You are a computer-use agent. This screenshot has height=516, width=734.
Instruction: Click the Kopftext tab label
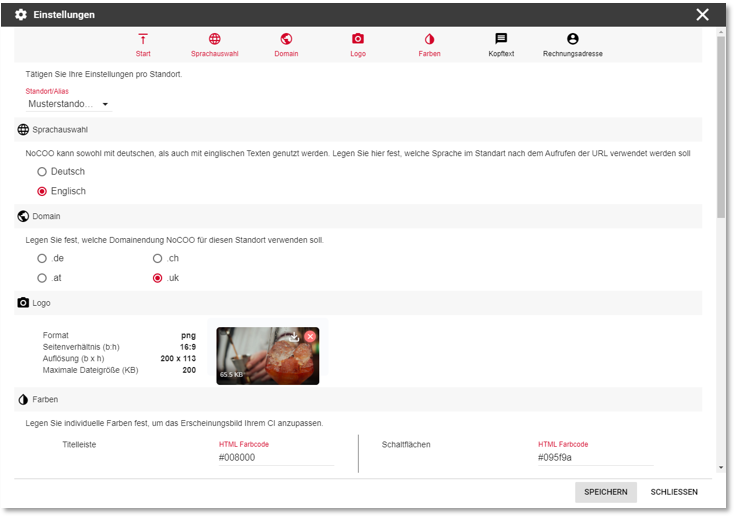click(501, 54)
